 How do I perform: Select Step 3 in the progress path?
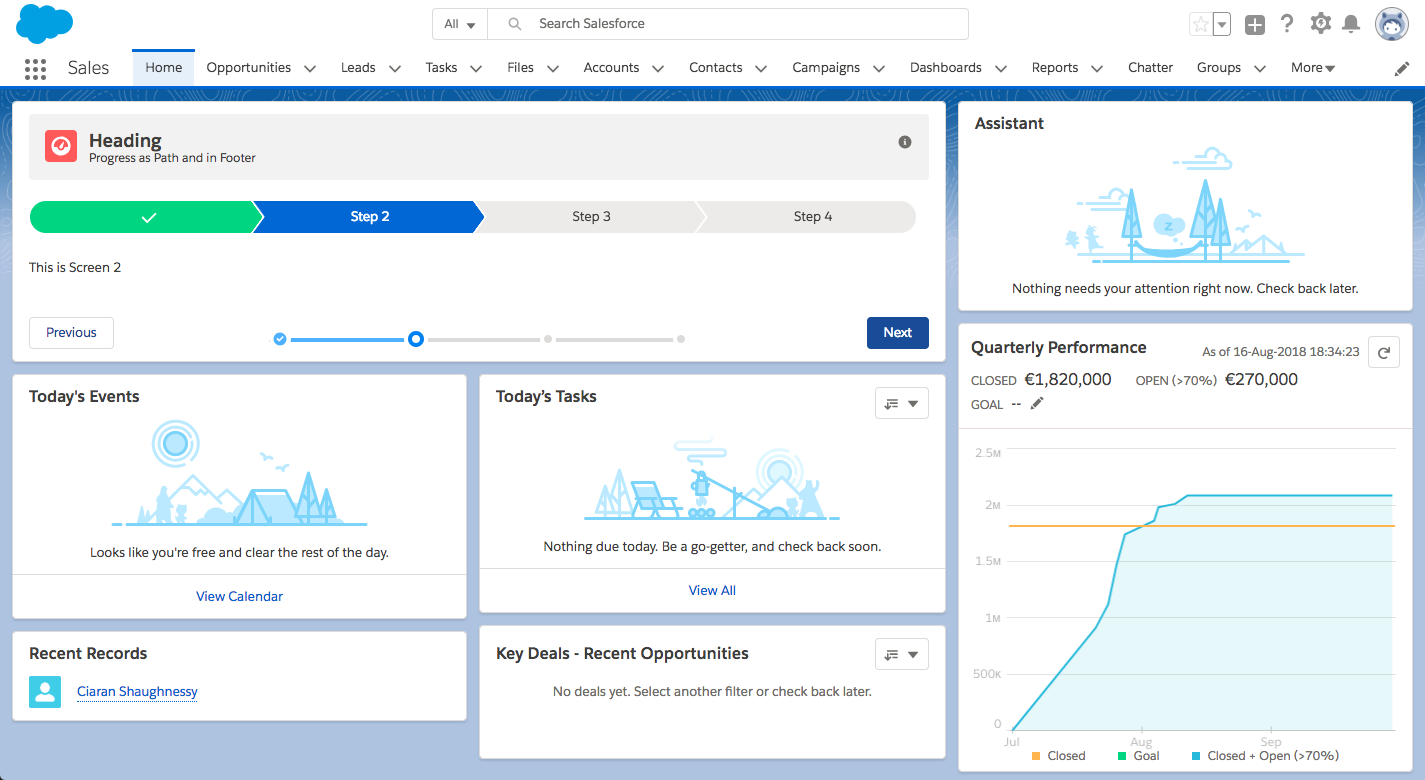click(x=591, y=216)
